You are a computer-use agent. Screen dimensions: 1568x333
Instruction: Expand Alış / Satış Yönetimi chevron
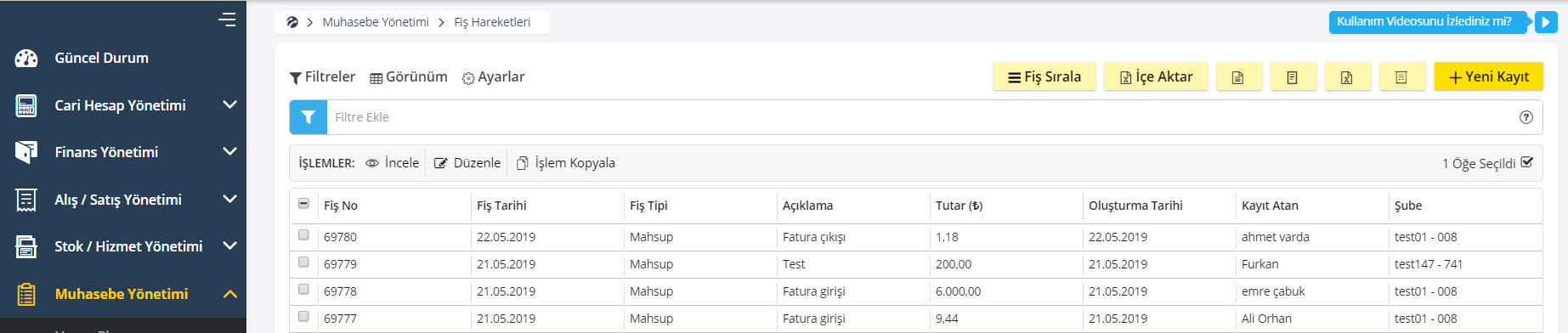tap(229, 199)
